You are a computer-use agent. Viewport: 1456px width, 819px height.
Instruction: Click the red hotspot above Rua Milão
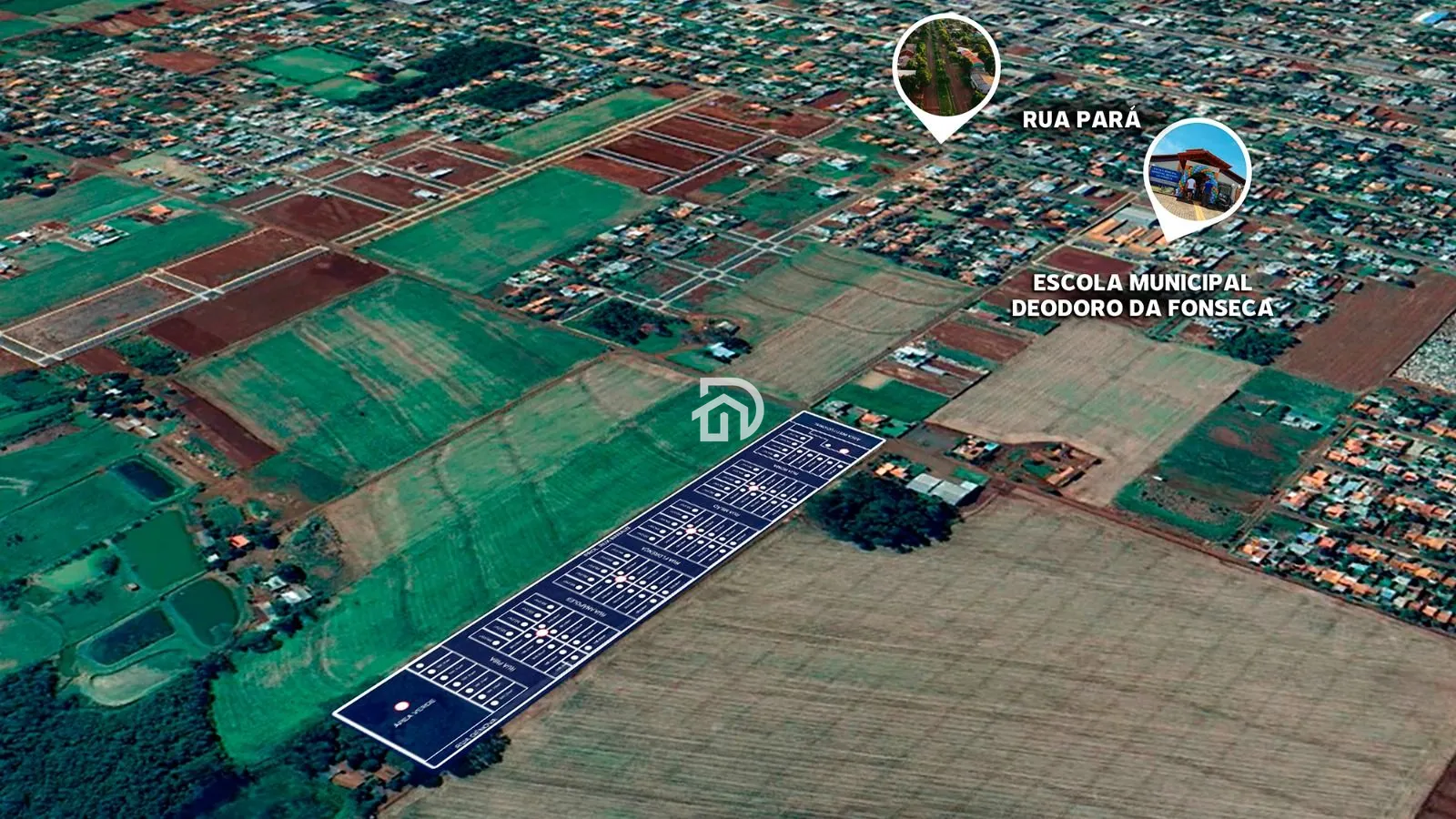[x=753, y=489]
